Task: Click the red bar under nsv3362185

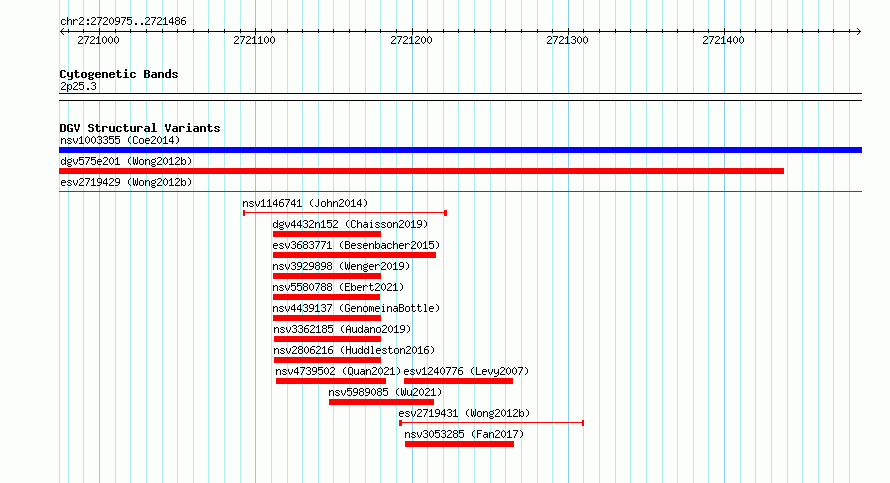Action: pos(327,339)
